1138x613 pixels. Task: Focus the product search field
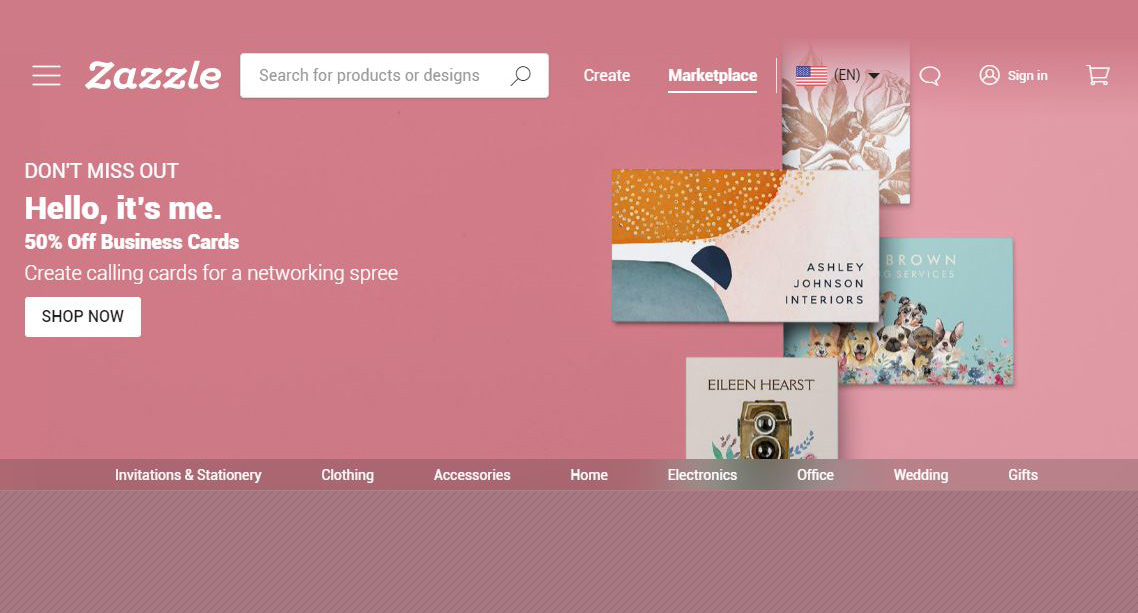click(x=394, y=75)
